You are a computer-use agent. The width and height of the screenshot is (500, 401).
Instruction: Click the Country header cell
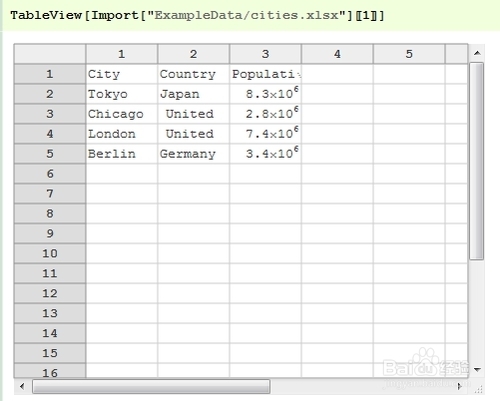tap(194, 74)
